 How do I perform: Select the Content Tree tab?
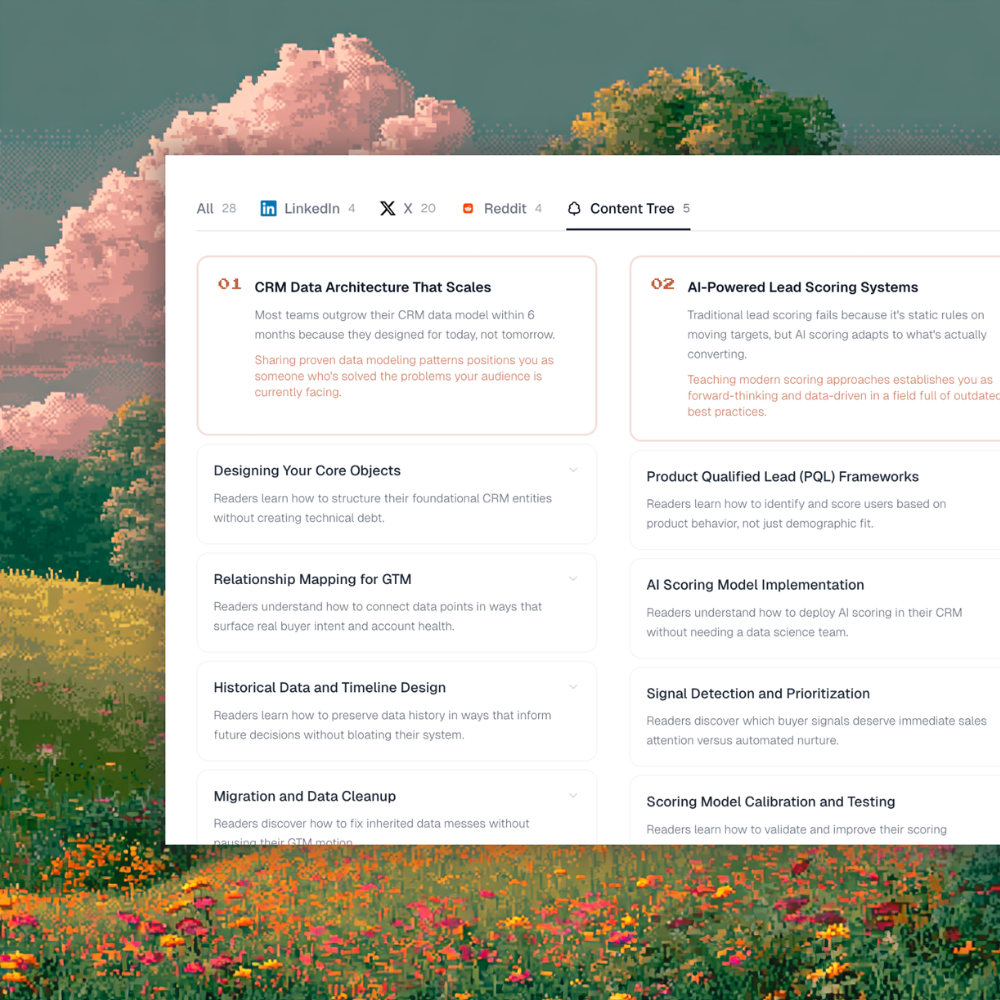point(628,209)
